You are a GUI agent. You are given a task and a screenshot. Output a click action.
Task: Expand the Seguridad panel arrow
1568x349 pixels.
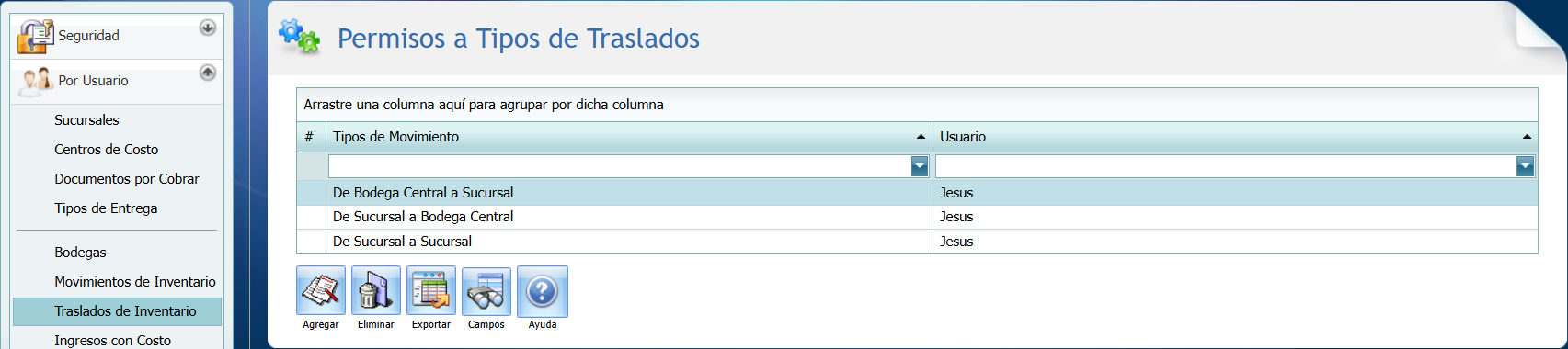208,28
